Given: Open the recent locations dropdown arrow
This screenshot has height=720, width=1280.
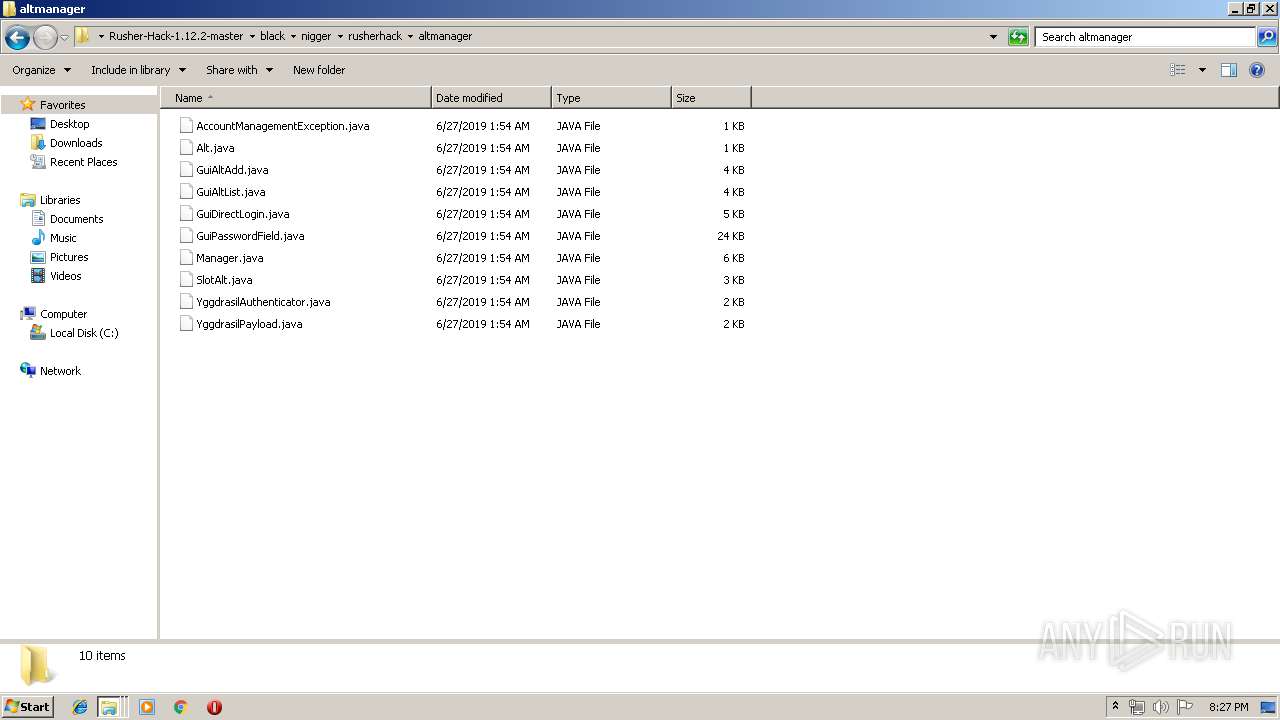Looking at the screenshot, I should [x=64, y=38].
